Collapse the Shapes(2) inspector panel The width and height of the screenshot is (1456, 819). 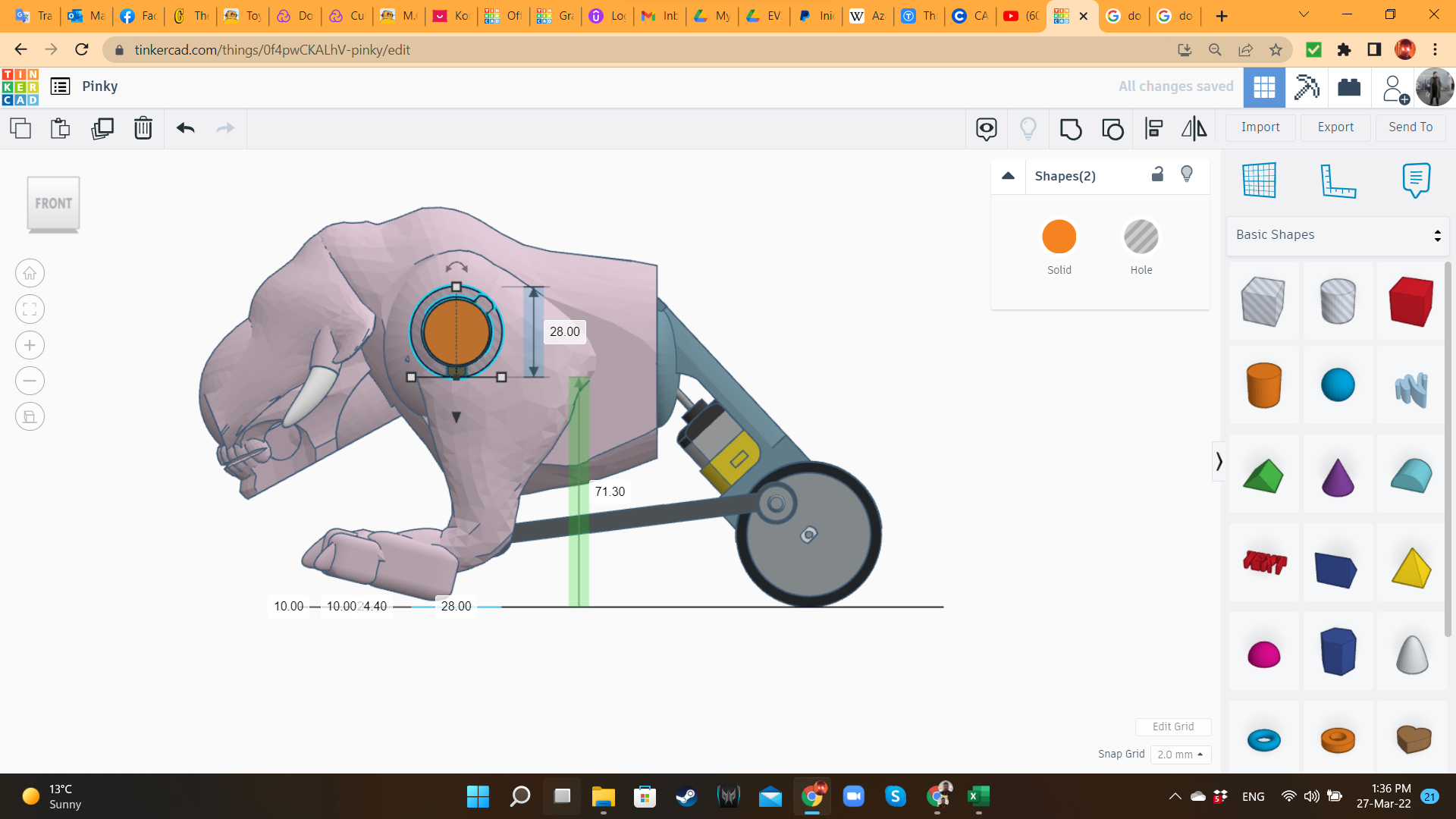(x=1008, y=176)
